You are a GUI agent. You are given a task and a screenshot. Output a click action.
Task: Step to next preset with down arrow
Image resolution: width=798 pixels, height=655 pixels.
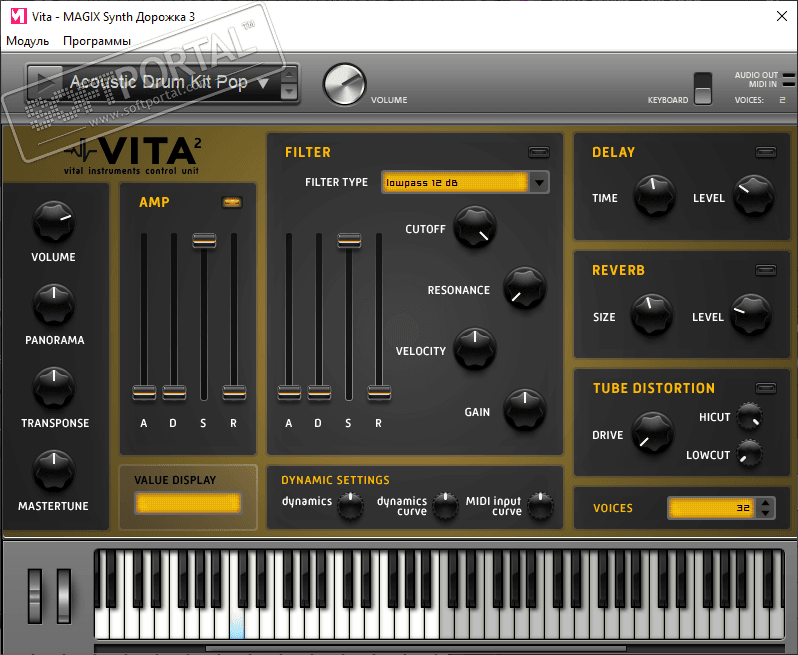pyautogui.click(x=289, y=92)
